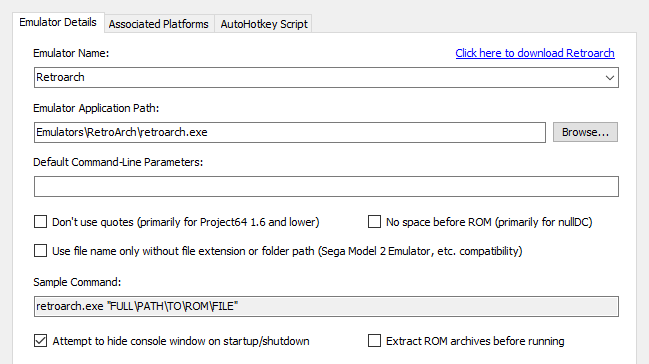Check No space before ROM option
The width and height of the screenshot is (649, 364).
tap(374, 222)
